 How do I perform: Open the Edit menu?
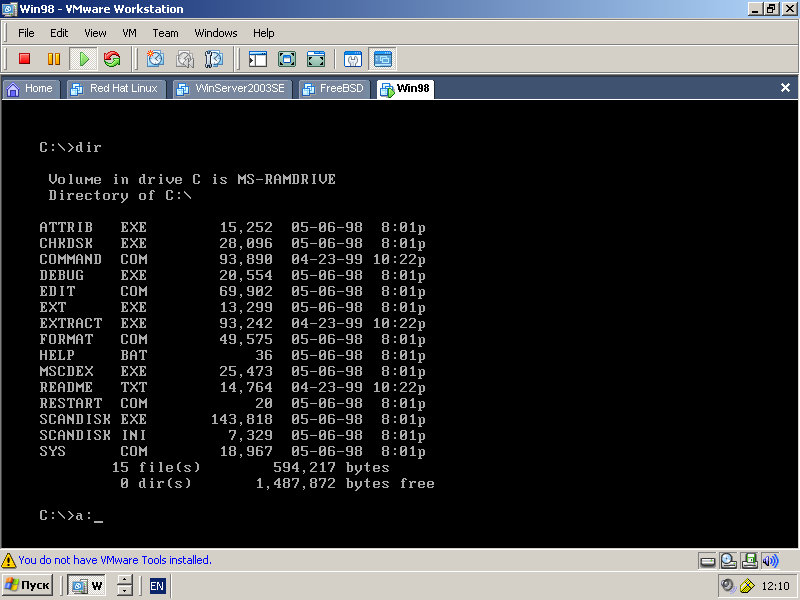pos(59,33)
